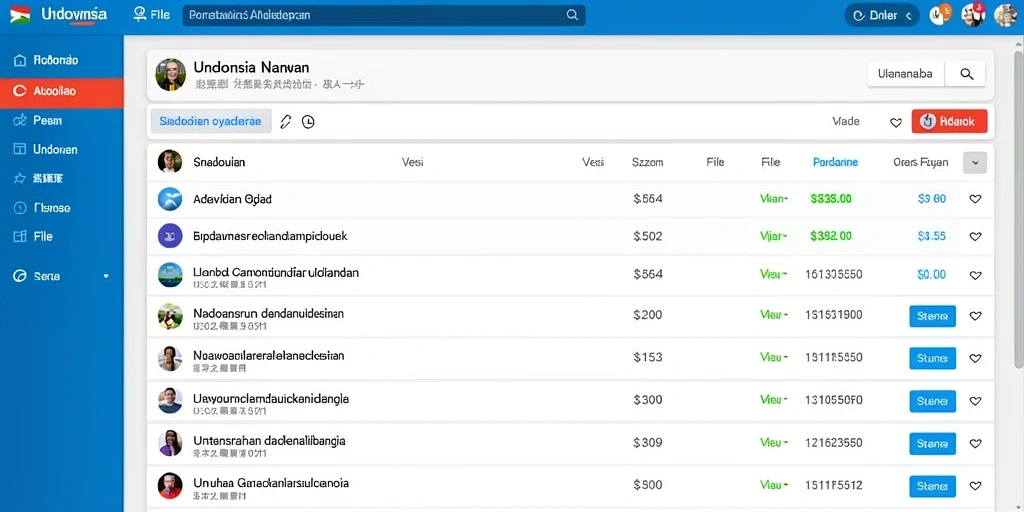Select the star icon in the sidebar
Viewport: 1024px width, 512px height.
(x=20, y=178)
